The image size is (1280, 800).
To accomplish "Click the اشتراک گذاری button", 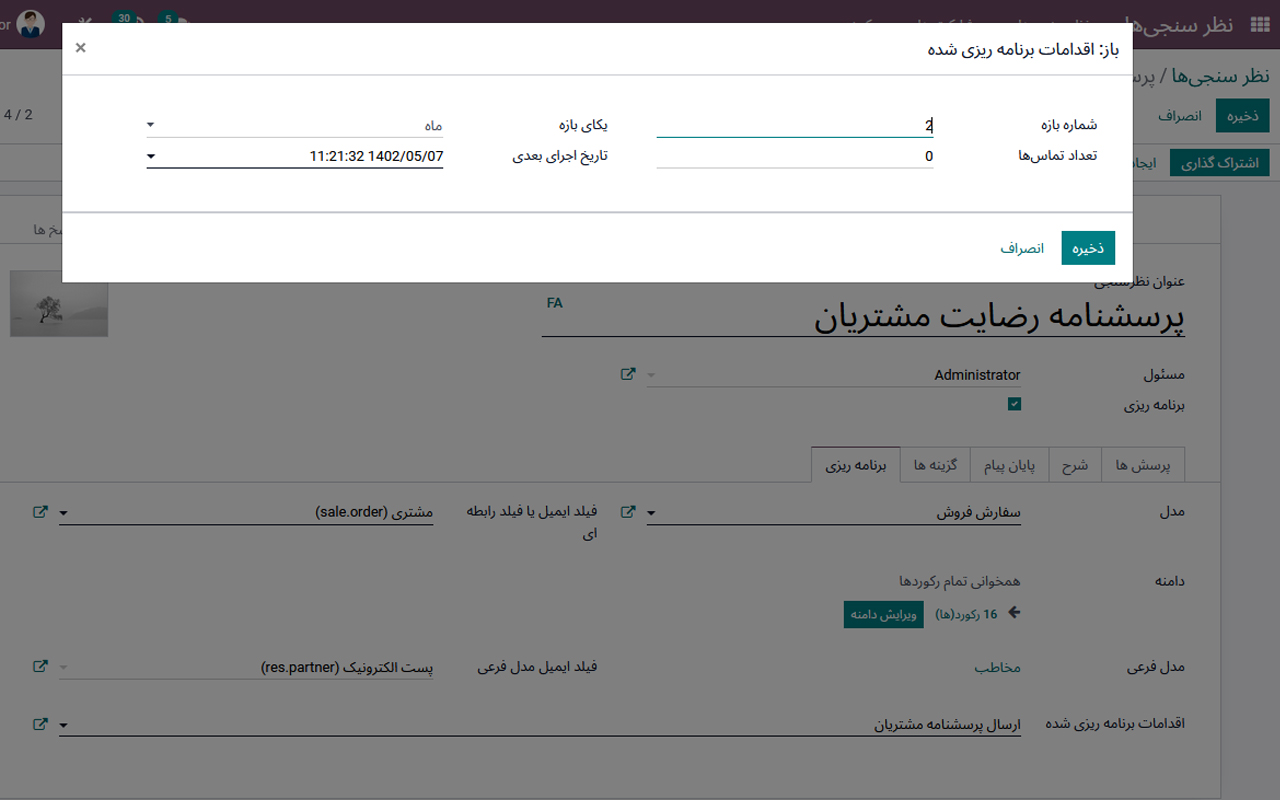I will pos(1219,161).
